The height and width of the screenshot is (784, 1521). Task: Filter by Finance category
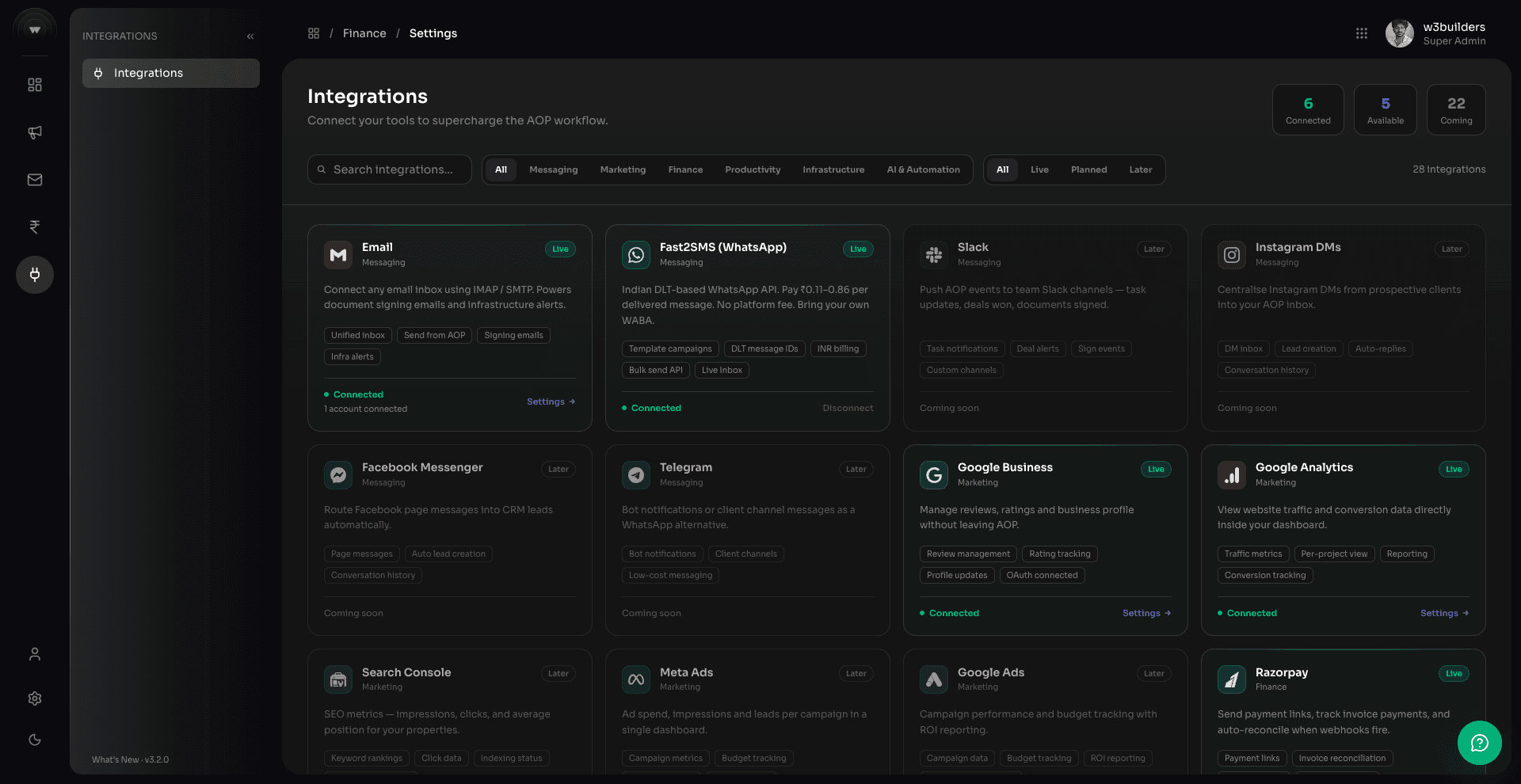pyautogui.click(x=685, y=169)
